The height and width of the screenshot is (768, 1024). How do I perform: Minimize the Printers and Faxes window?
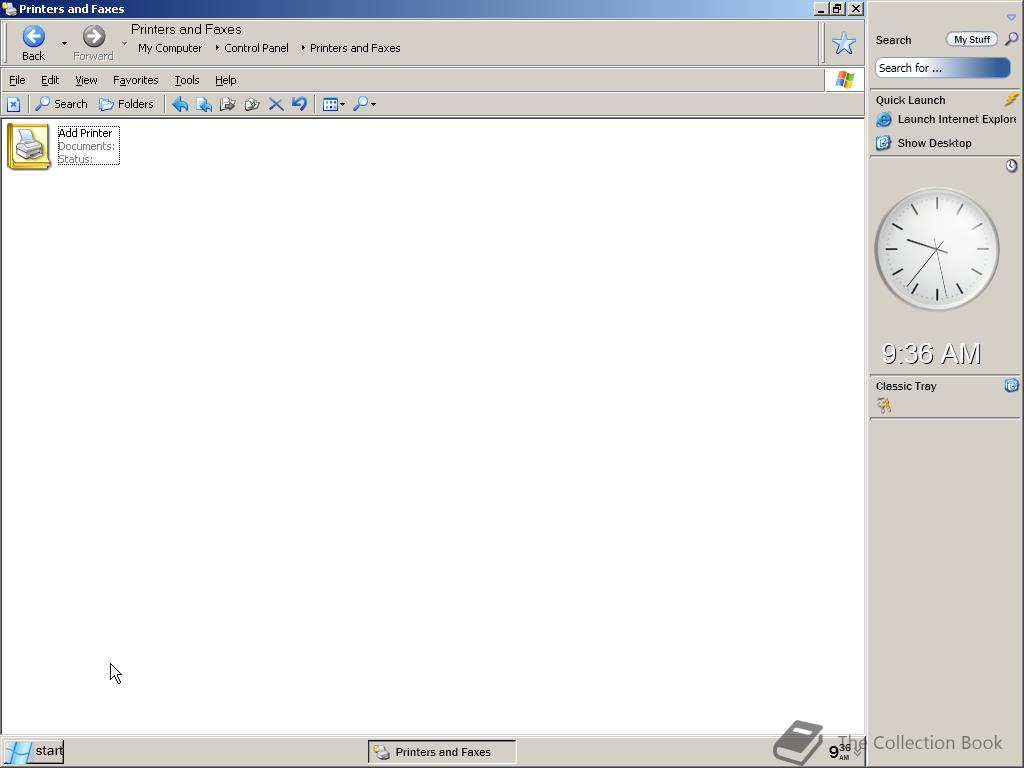pos(822,9)
